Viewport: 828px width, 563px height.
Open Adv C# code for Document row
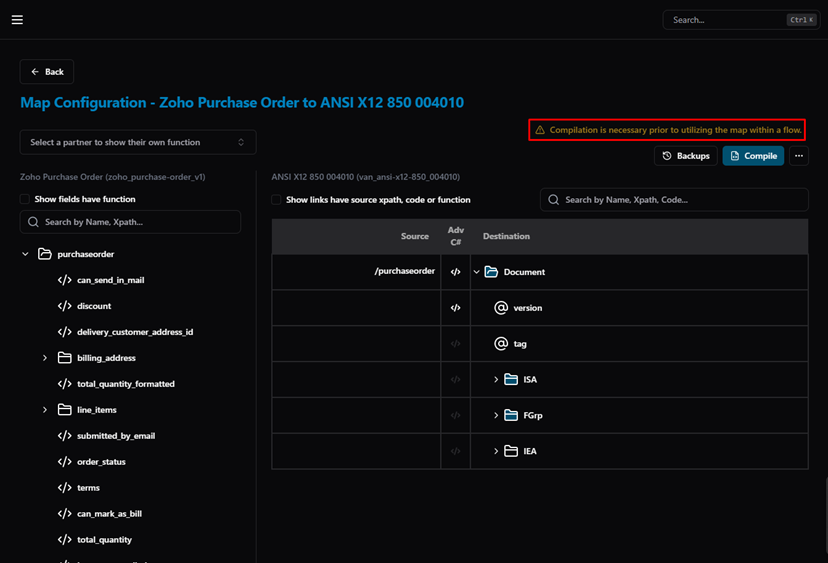(455, 272)
